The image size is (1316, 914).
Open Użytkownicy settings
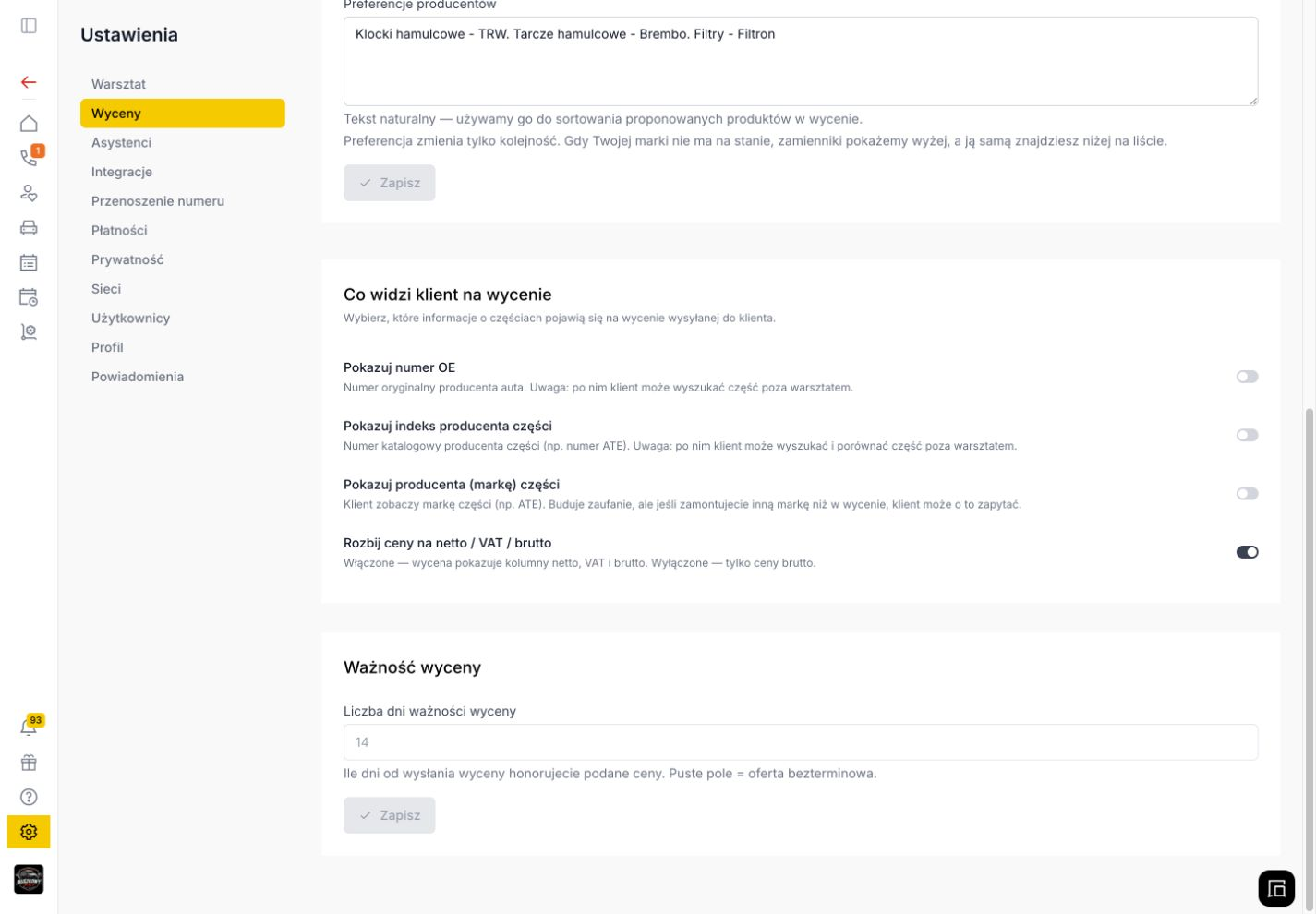point(183,318)
